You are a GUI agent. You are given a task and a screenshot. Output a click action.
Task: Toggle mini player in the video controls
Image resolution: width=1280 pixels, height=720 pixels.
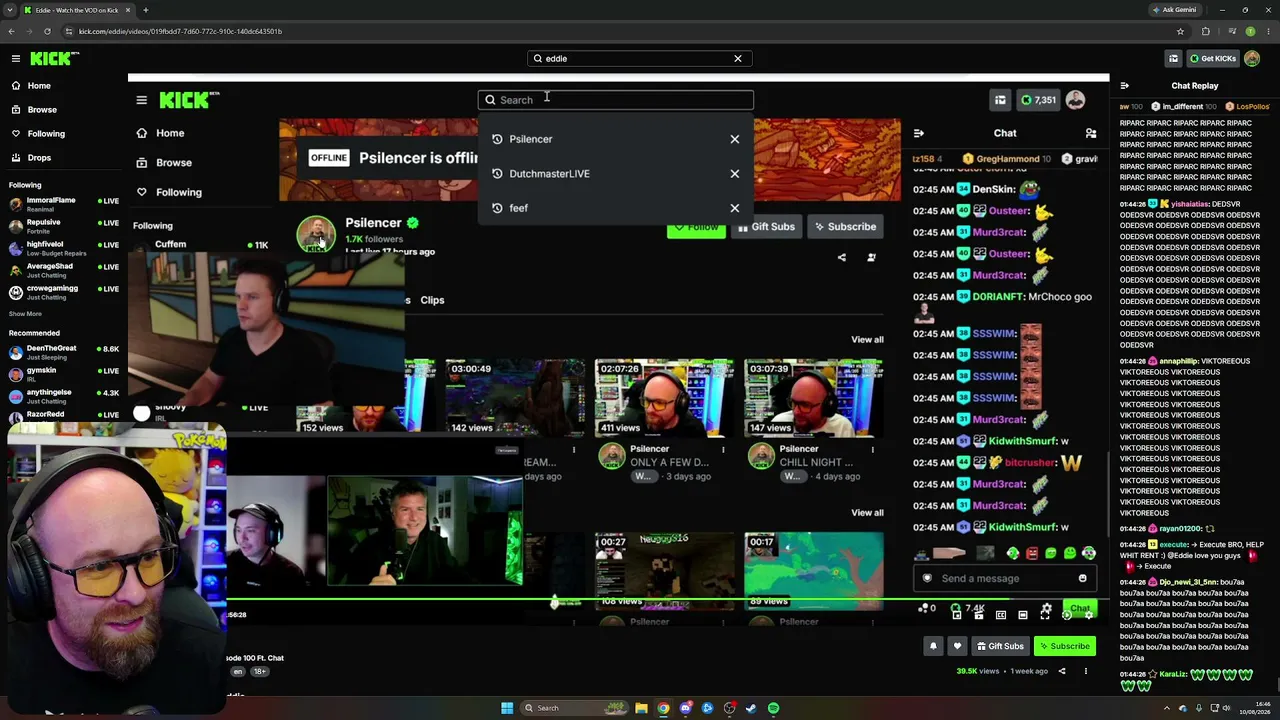point(957,615)
